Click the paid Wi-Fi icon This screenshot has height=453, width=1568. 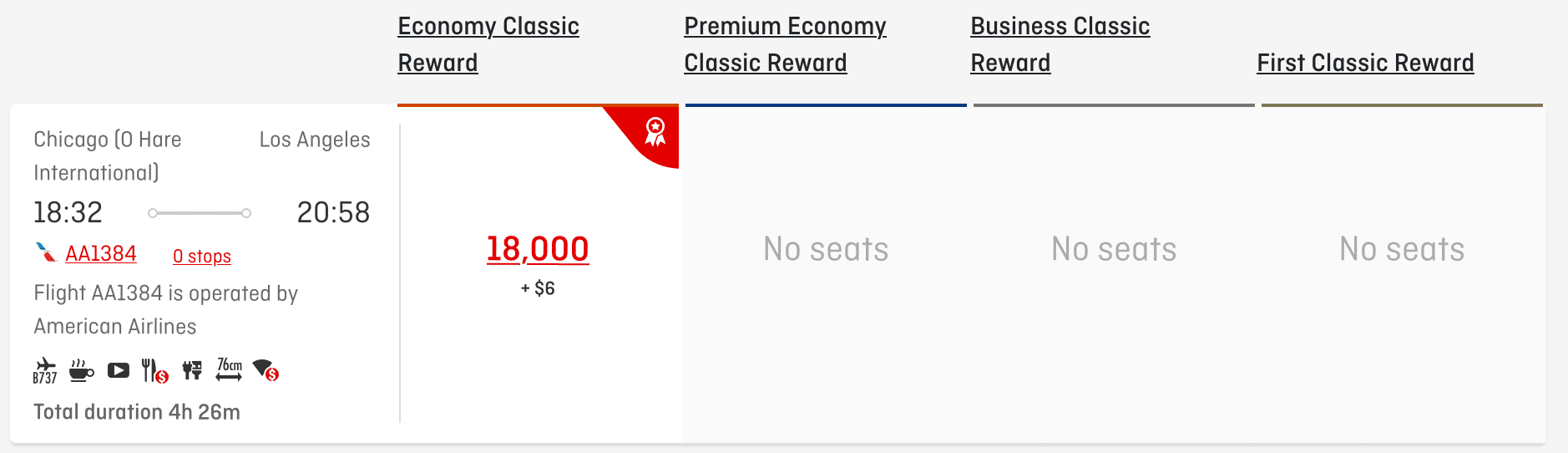tap(266, 370)
